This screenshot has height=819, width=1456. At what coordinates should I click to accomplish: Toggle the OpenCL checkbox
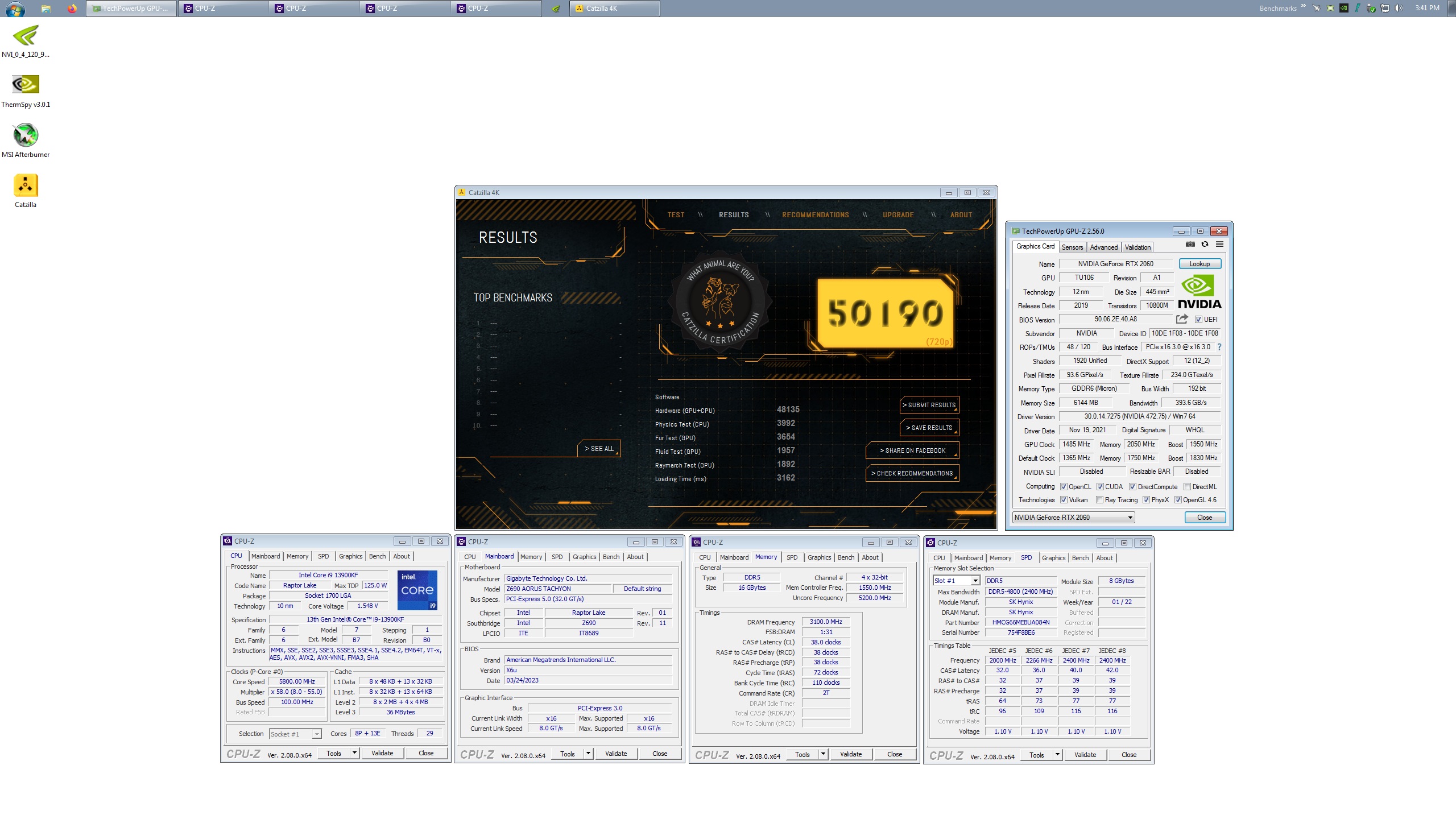click(x=1064, y=487)
